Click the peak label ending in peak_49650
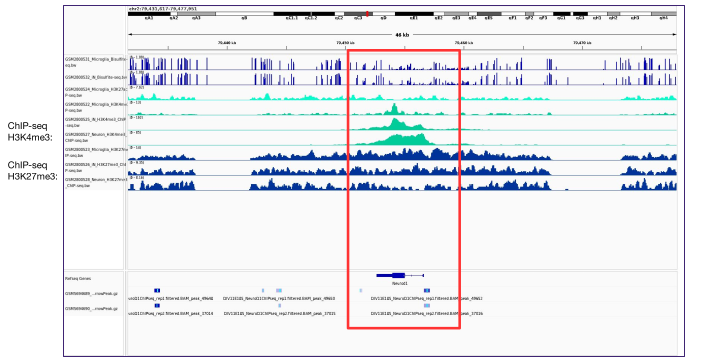The width and height of the screenshot is (707, 362). coord(279,298)
